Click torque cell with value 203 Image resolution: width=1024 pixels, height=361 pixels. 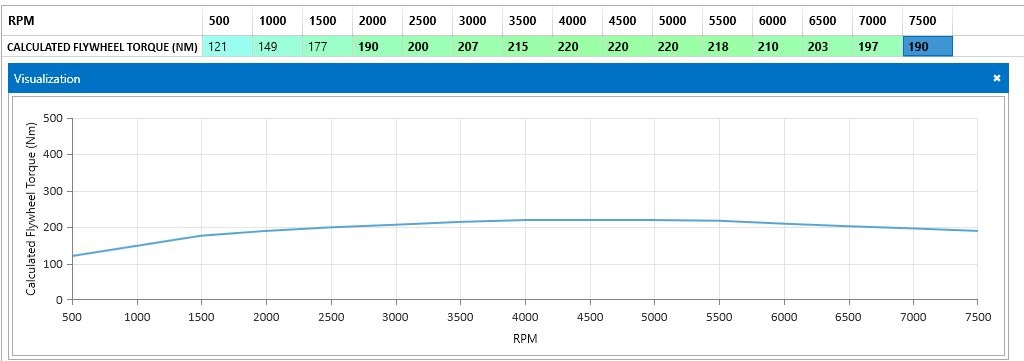pos(828,46)
